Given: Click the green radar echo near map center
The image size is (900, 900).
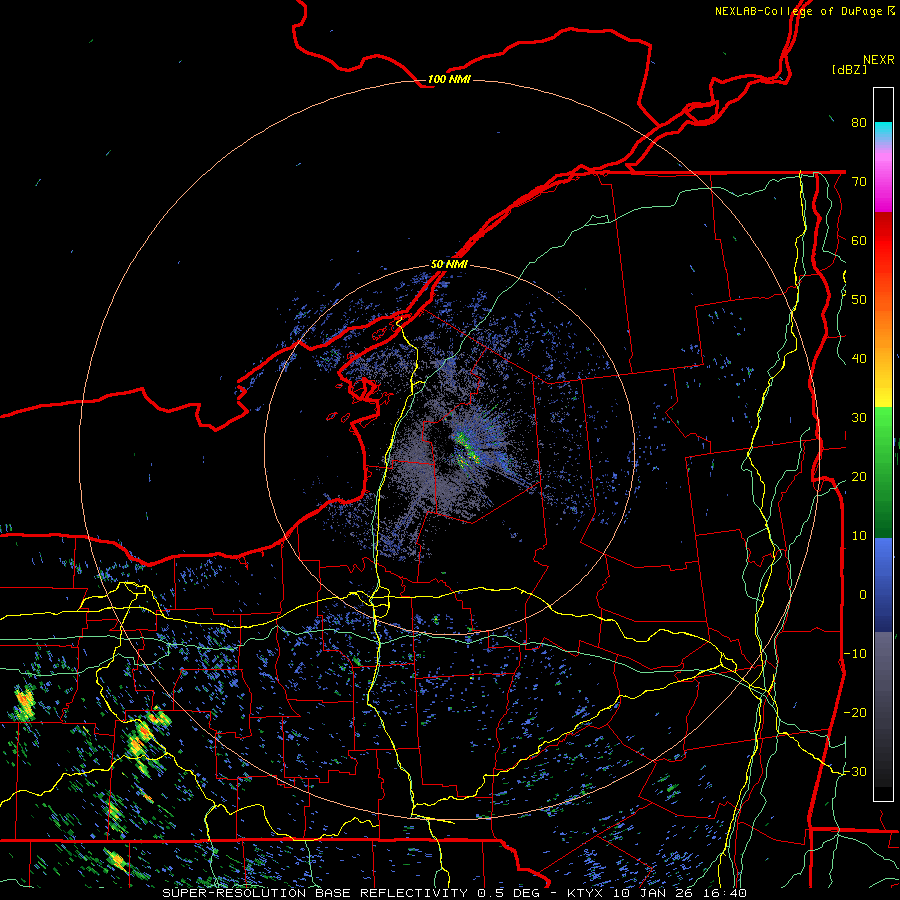Looking at the screenshot, I should pos(466,448).
